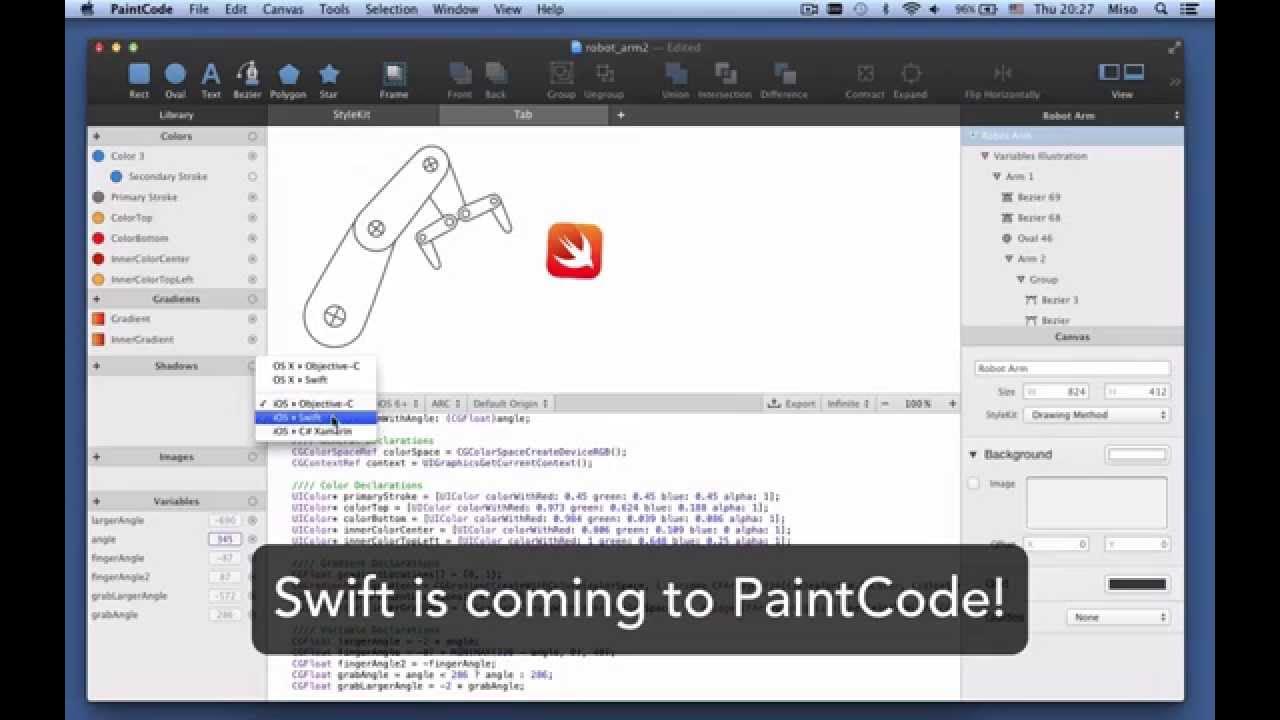Image resolution: width=1280 pixels, height=720 pixels.
Task: Add a new gradient with plus icon
Action: coord(97,299)
